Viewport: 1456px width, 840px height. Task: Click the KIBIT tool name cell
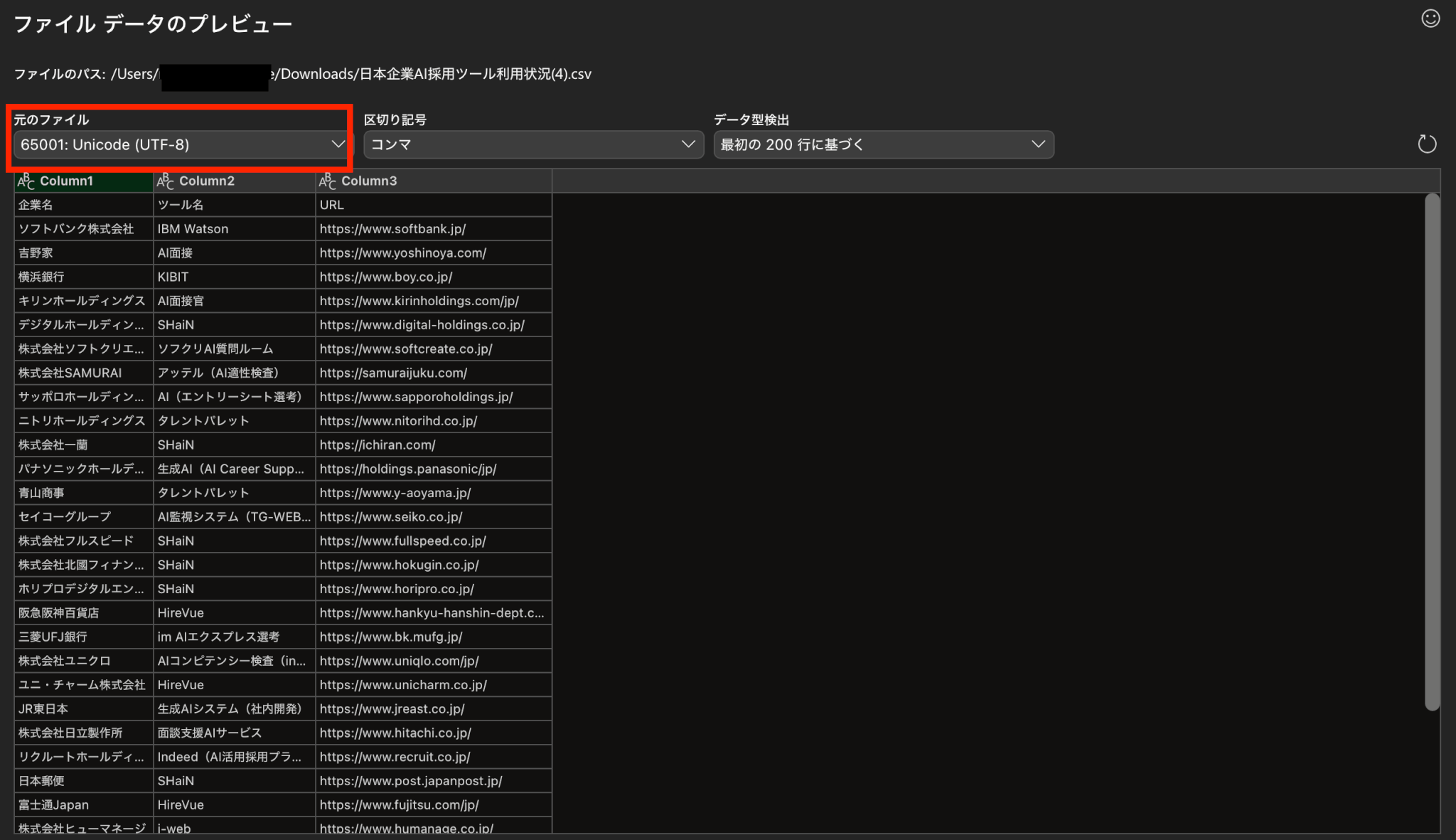point(173,277)
